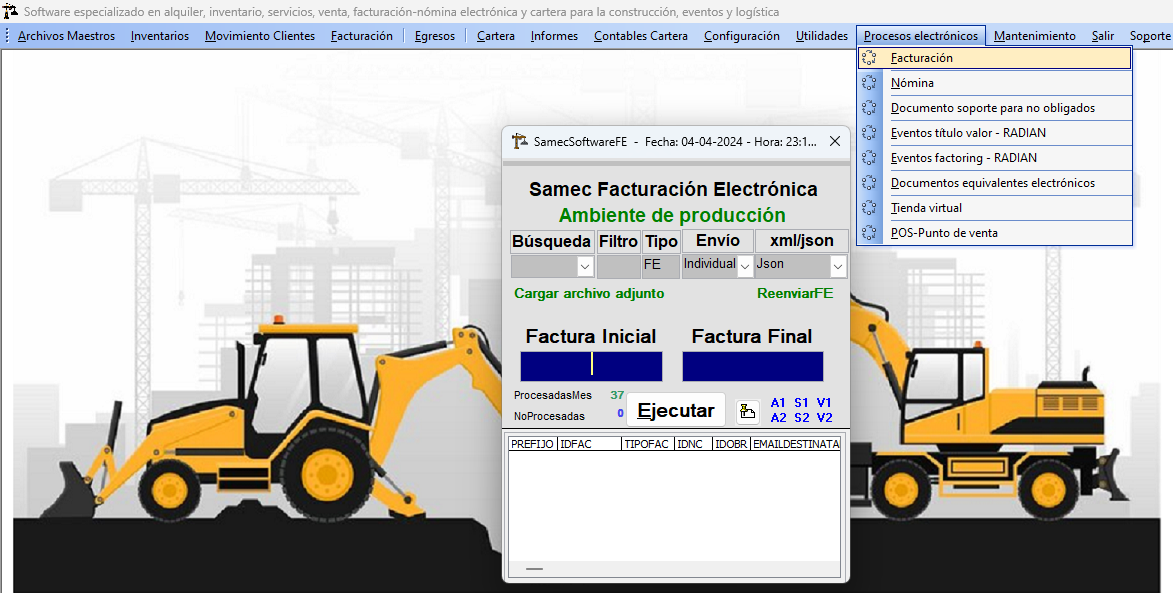Click the POS-Punto de venta entry icon

[x=869, y=233]
